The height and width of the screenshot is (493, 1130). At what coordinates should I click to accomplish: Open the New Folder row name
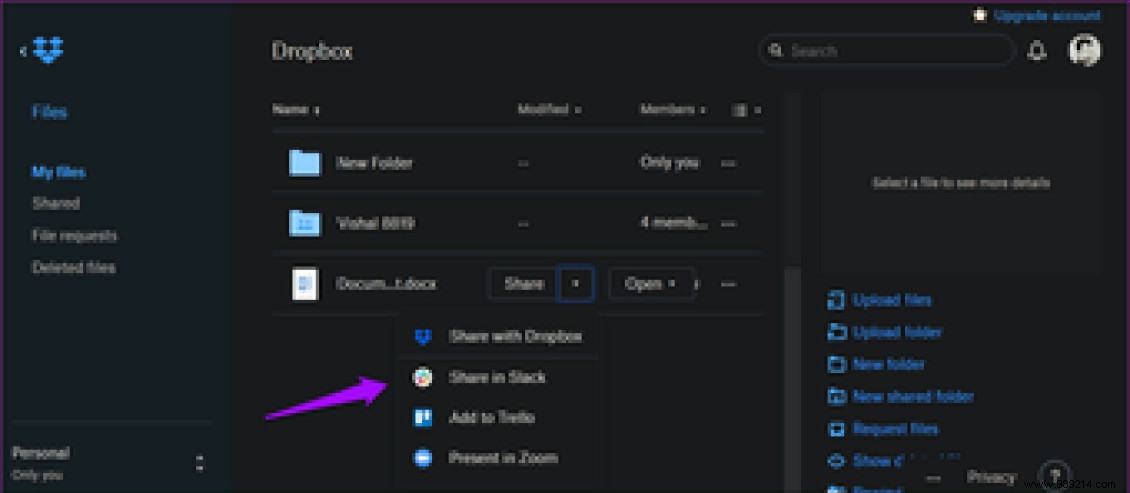pyautogui.click(x=374, y=164)
